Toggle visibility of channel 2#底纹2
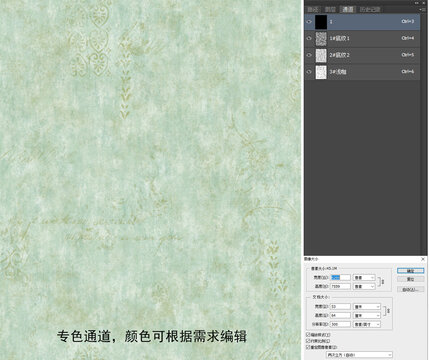This screenshot has width=430, height=360. coord(309,55)
